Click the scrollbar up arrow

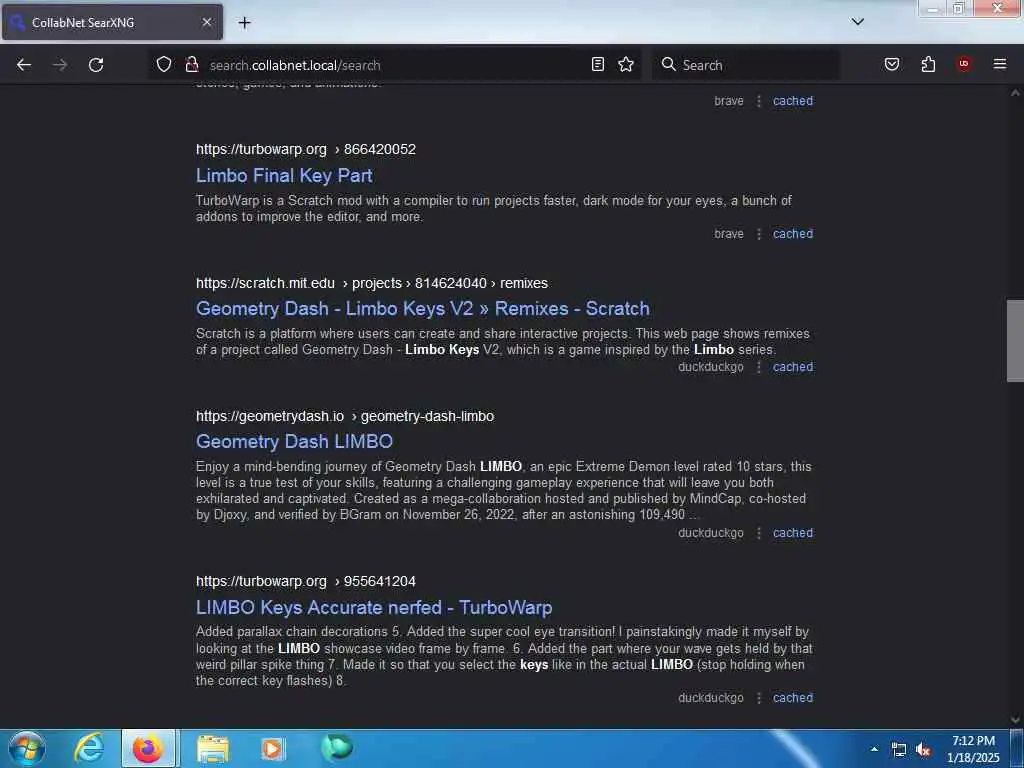click(1015, 93)
